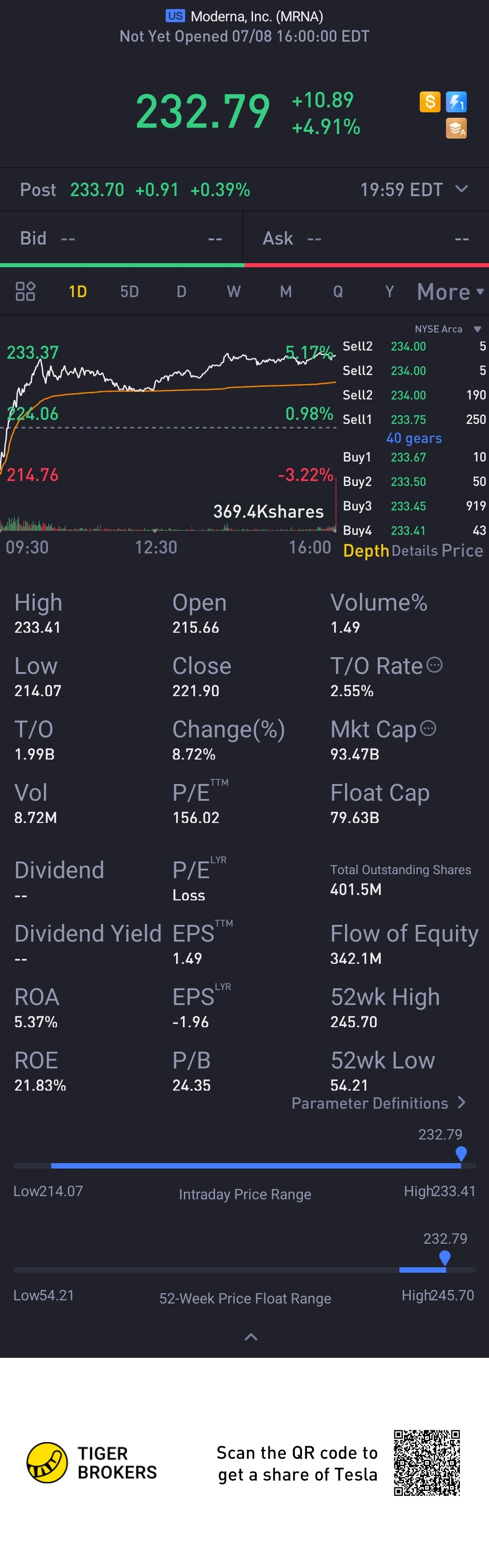Viewport: 489px width, 1568px height.
Task: Tap the orange dollar sign icon
Action: pyautogui.click(x=429, y=101)
